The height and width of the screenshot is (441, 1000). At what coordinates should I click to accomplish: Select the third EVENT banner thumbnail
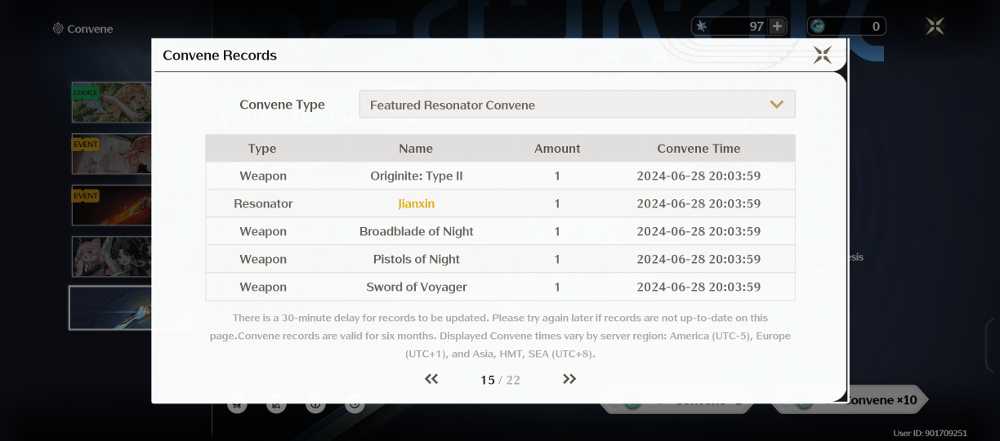111,206
